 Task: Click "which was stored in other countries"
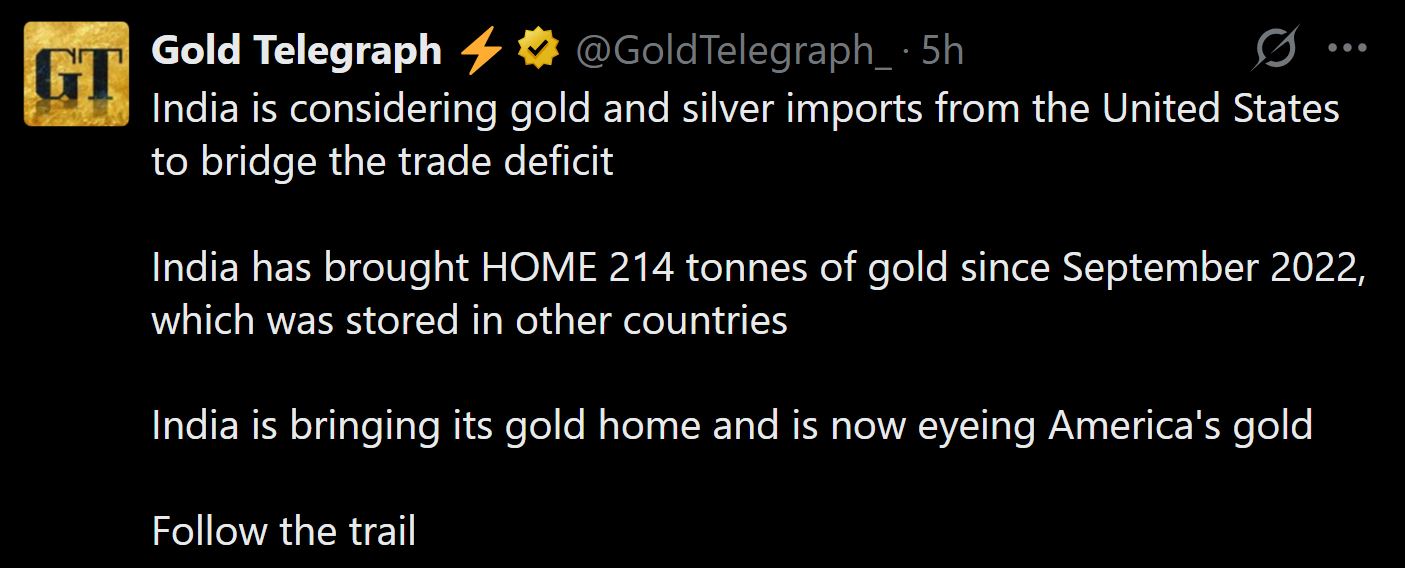469,321
